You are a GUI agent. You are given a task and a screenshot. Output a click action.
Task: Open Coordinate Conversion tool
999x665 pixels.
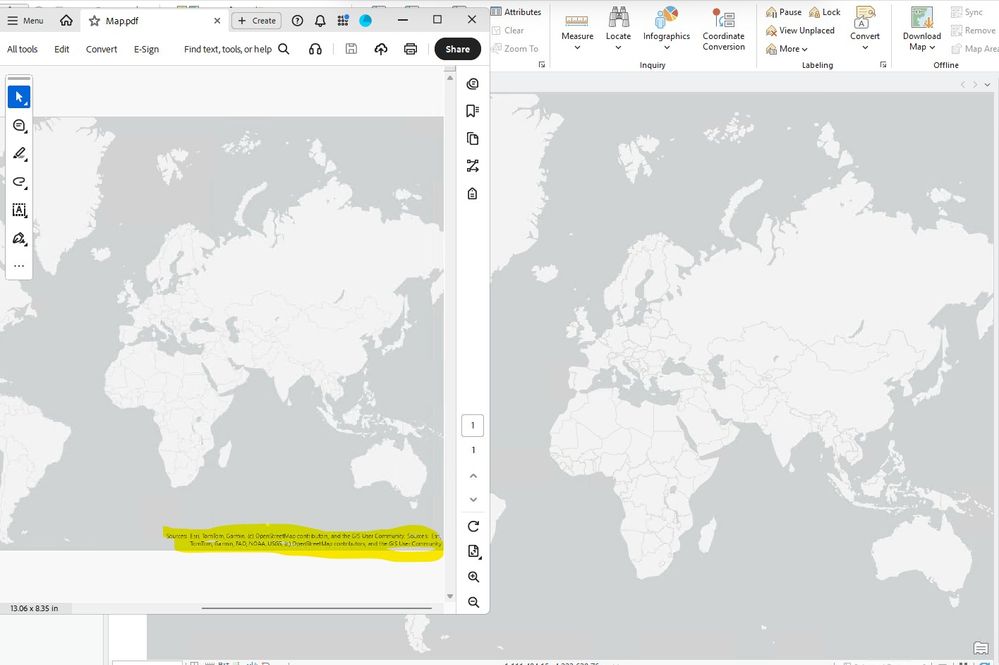[724, 29]
